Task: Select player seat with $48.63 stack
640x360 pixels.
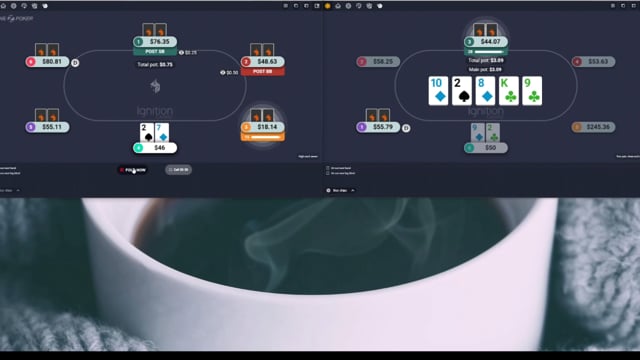Action: pyautogui.click(x=263, y=61)
